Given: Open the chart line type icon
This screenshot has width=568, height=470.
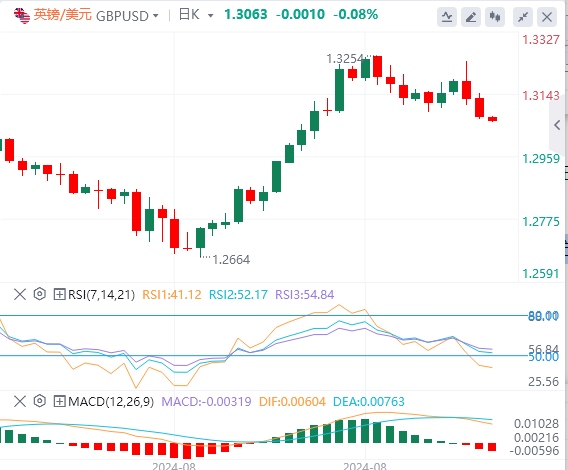Looking at the screenshot, I should point(447,17).
